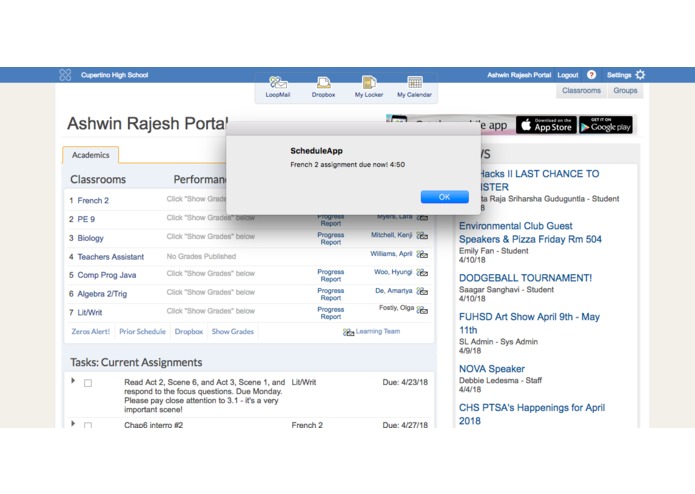Image resolution: width=695 pixels, height=494 pixels.
Task: Open the French 2 classroom
Action: pyautogui.click(x=93, y=200)
